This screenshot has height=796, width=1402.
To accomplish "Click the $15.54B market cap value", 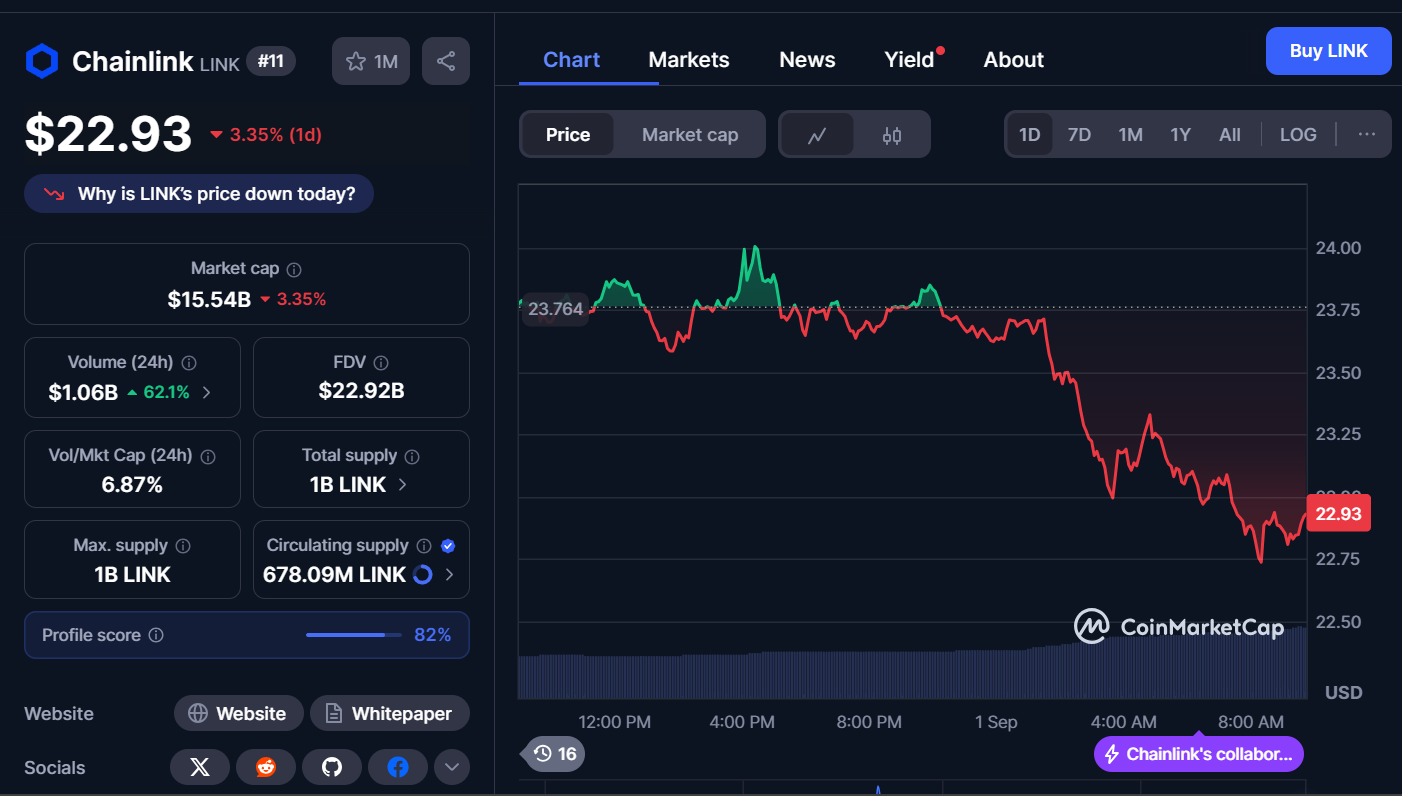I will pyautogui.click(x=209, y=298).
